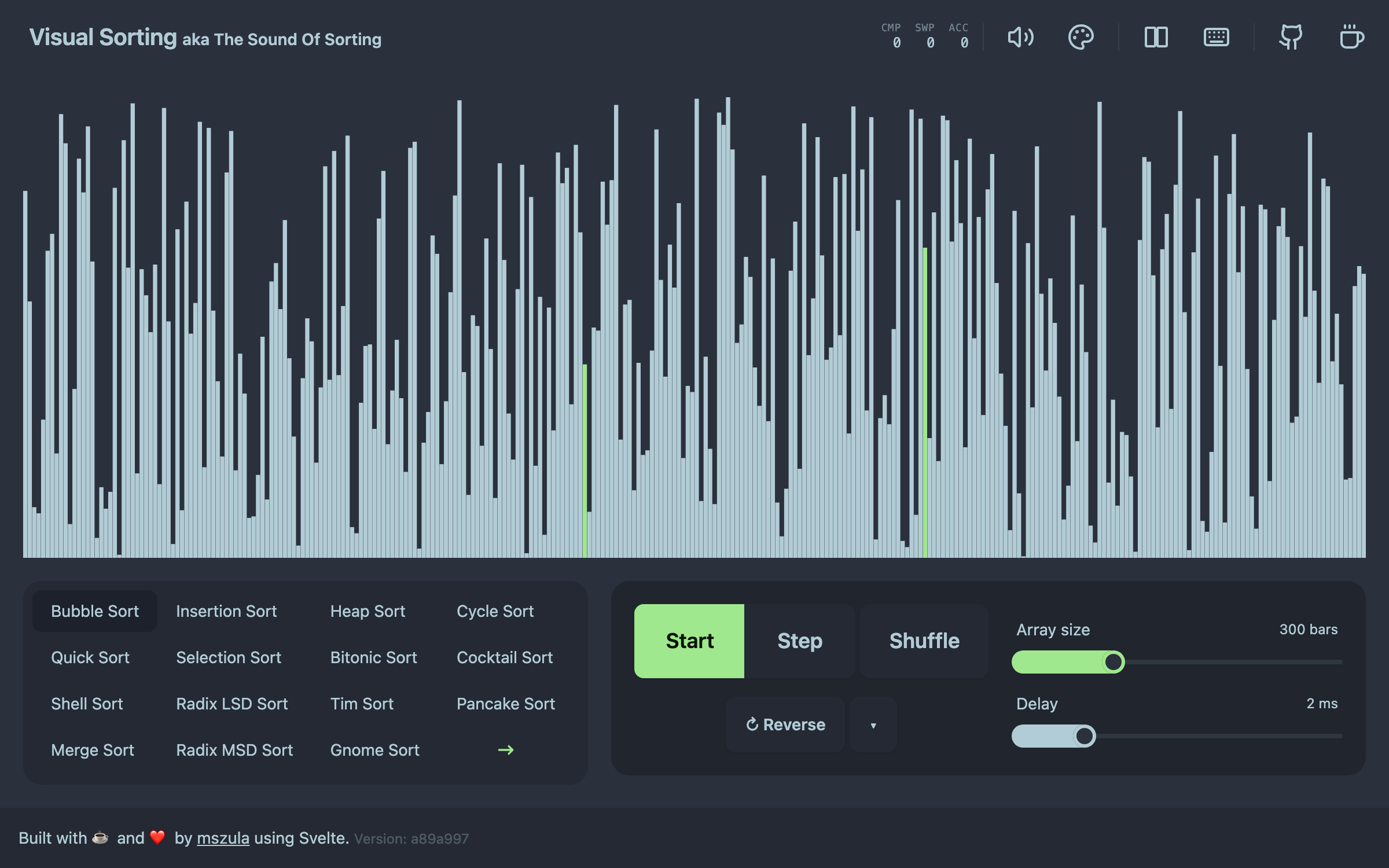
Task: Click the '2 ms' delay value
Action: pos(1322,704)
